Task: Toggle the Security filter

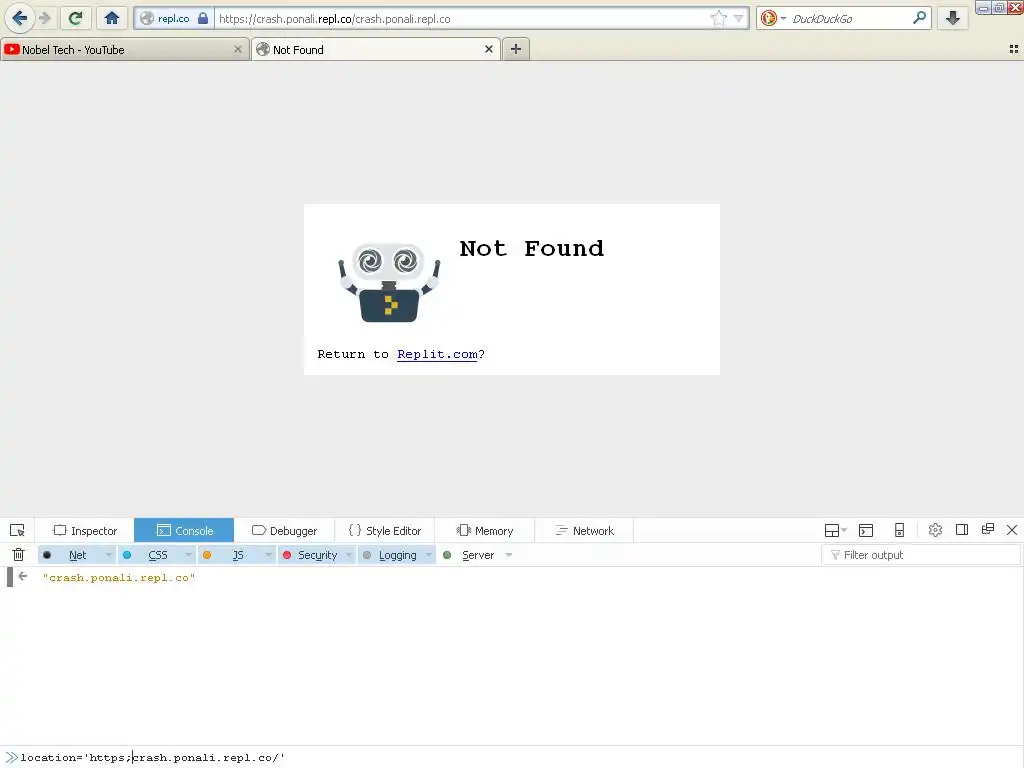Action: (310, 555)
